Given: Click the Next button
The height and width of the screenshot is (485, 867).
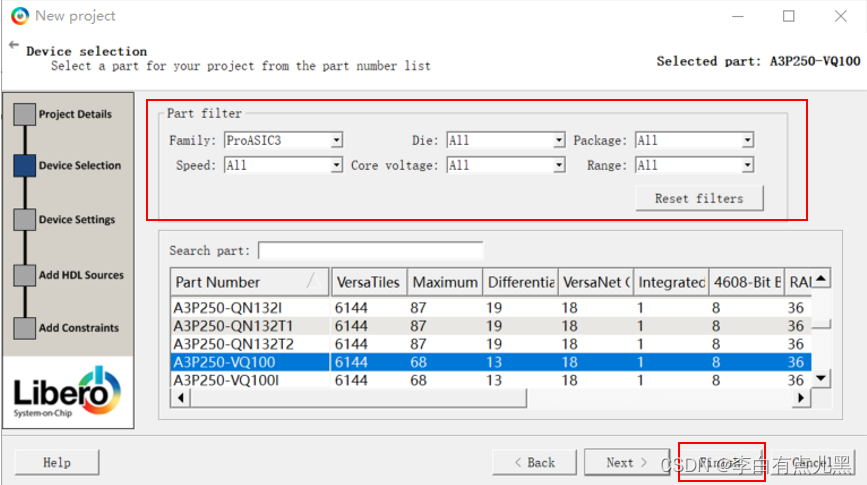Looking at the screenshot, I should 626,462.
